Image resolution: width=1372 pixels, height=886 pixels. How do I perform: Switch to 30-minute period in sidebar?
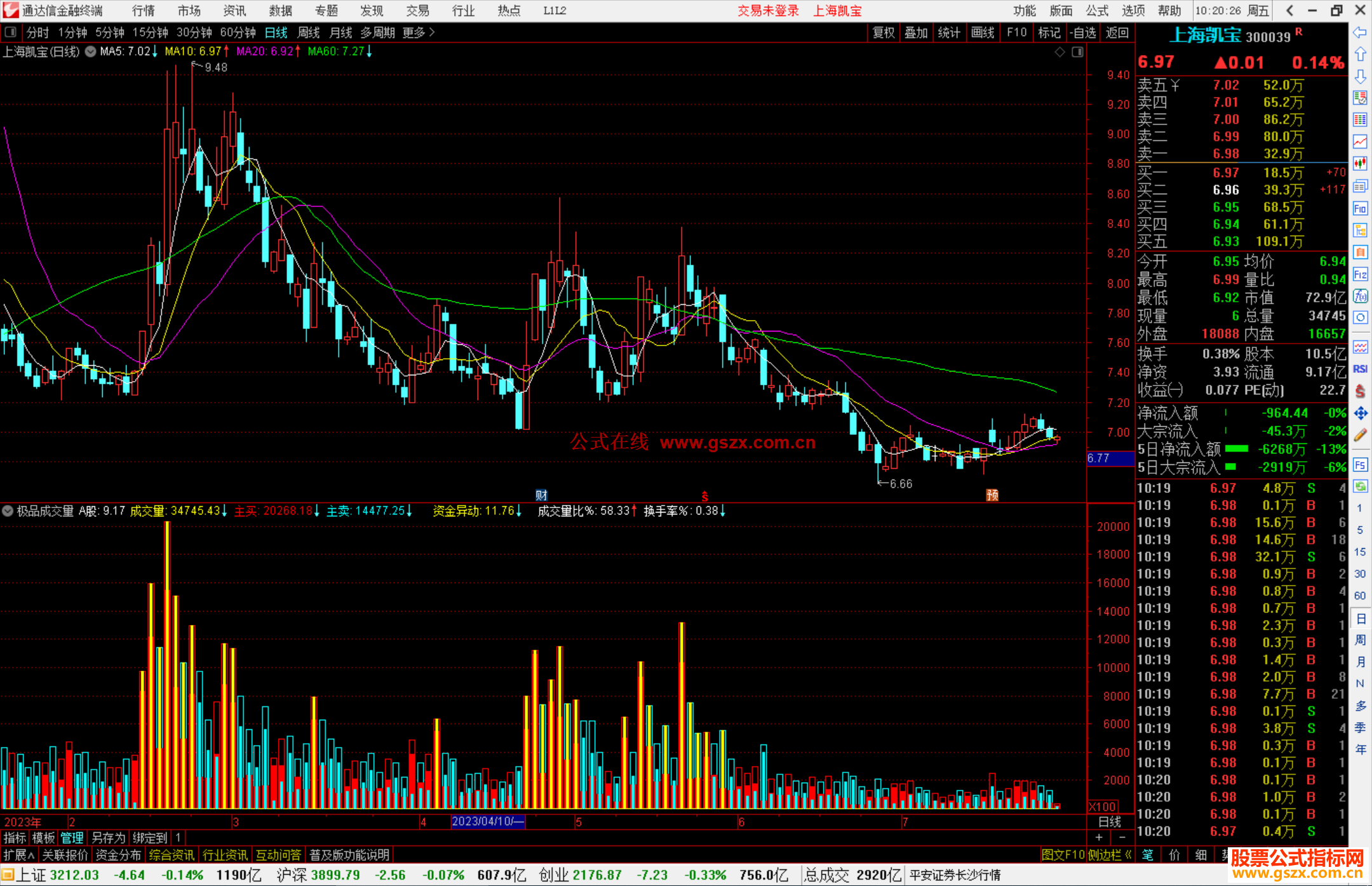point(1359,574)
